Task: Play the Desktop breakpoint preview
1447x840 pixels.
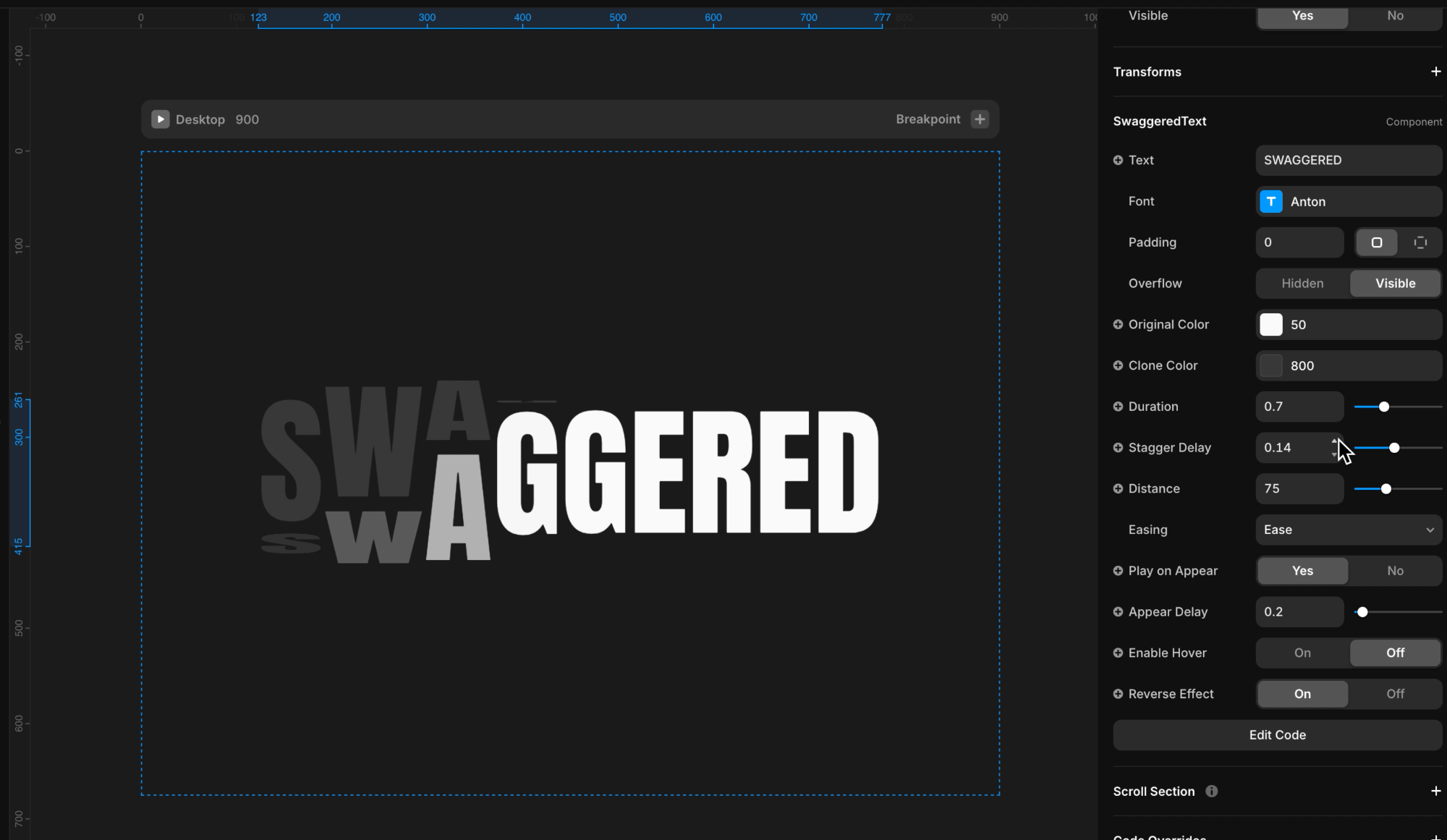Action: (160, 119)
